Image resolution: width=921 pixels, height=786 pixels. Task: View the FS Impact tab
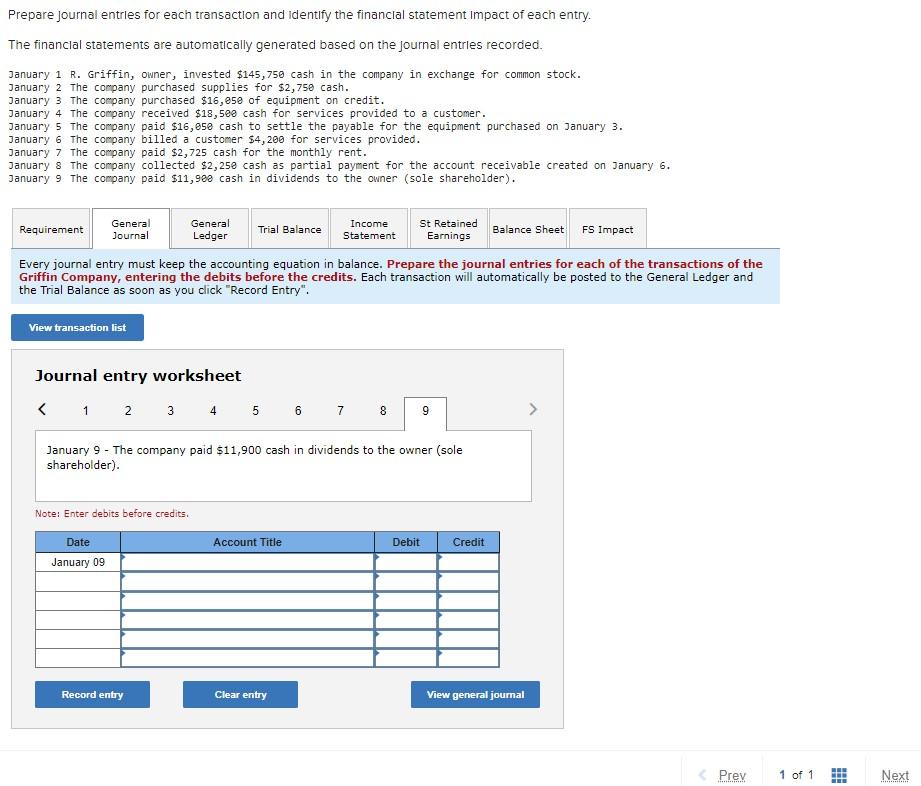[607, 228]
